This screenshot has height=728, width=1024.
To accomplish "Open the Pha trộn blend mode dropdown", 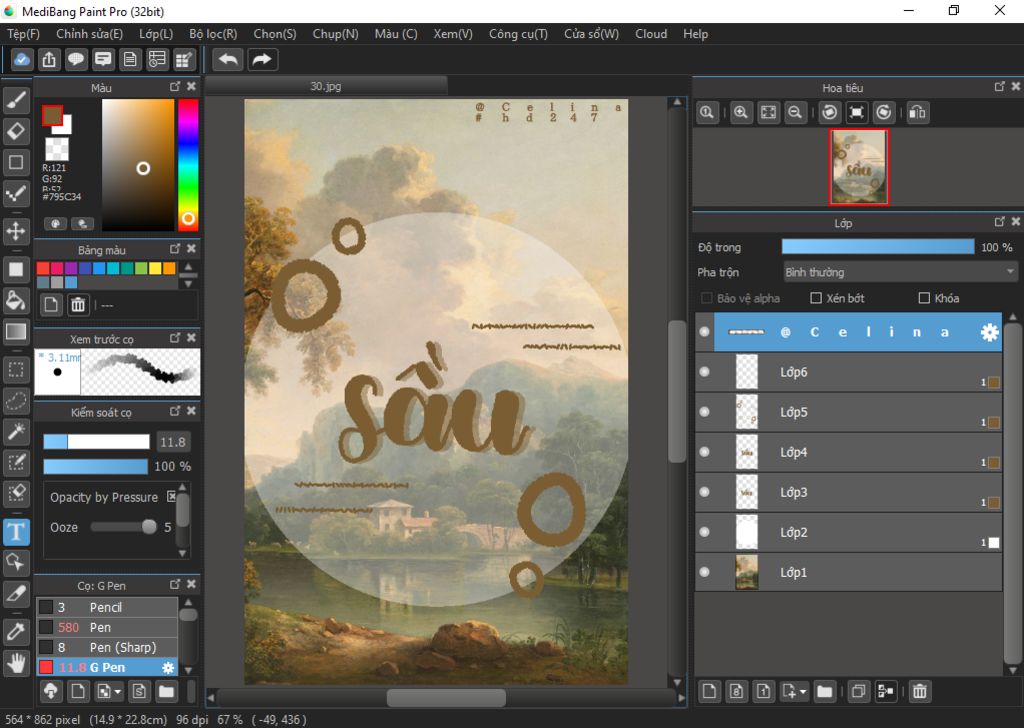I will click(x=900, y=272).
